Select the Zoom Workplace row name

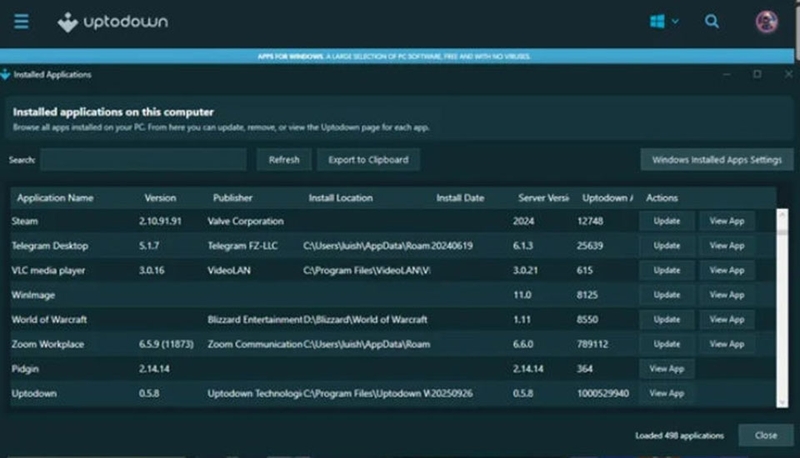point(48,344)
